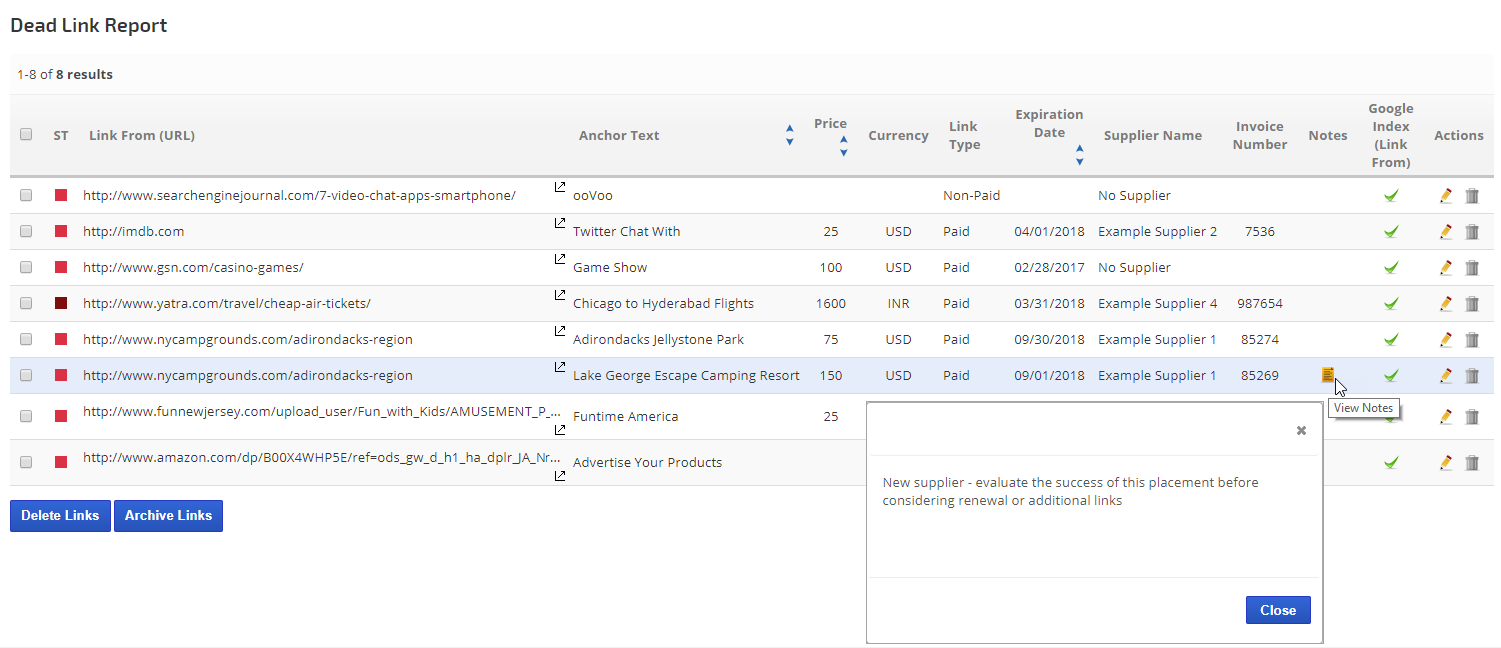Delete the searchenginejournal.com link via trash icon
The width and height of the screenshot is (1501, 648).
click(x=1472, y=196)
